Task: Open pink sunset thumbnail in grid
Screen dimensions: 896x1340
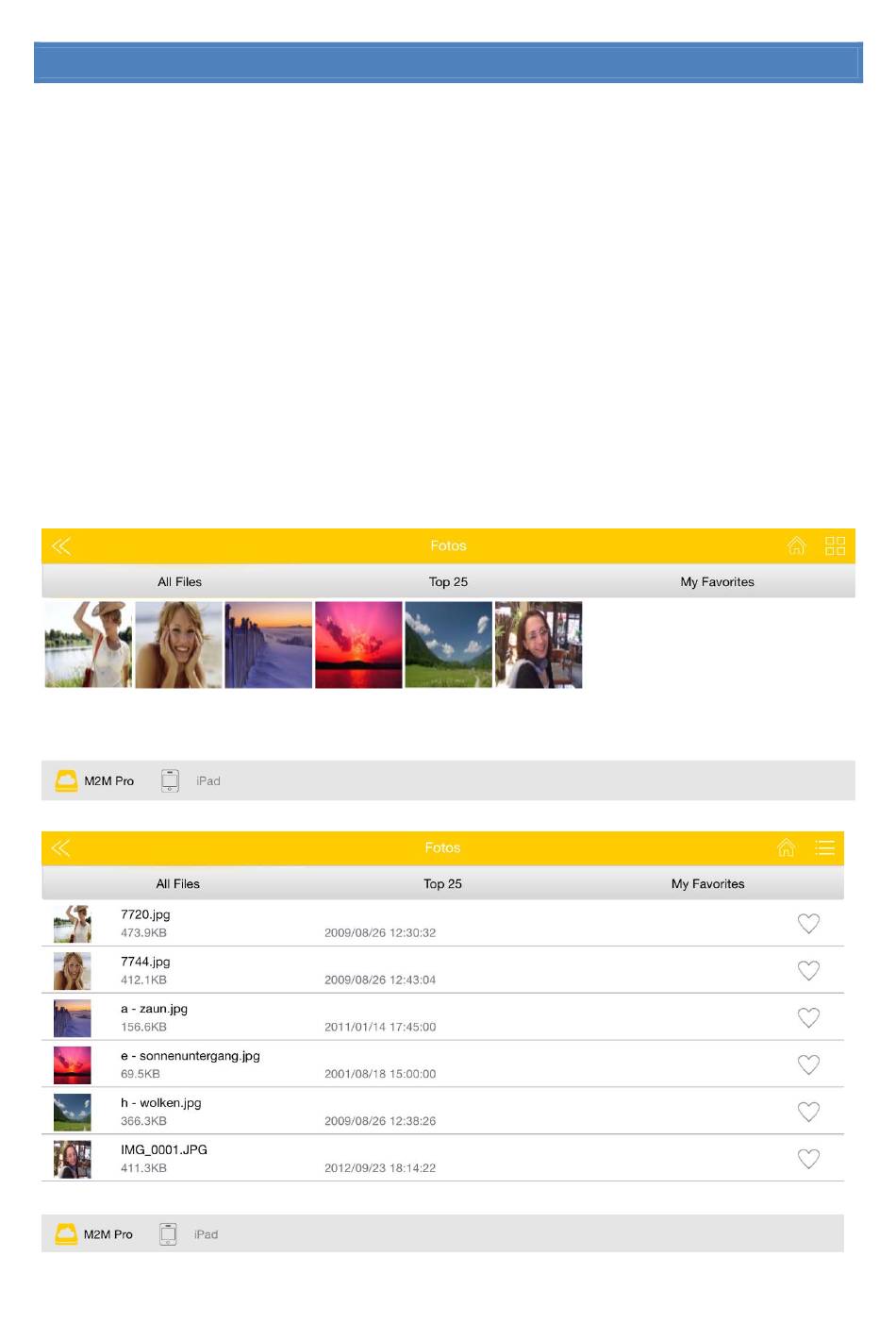Action: click(358, 645)
